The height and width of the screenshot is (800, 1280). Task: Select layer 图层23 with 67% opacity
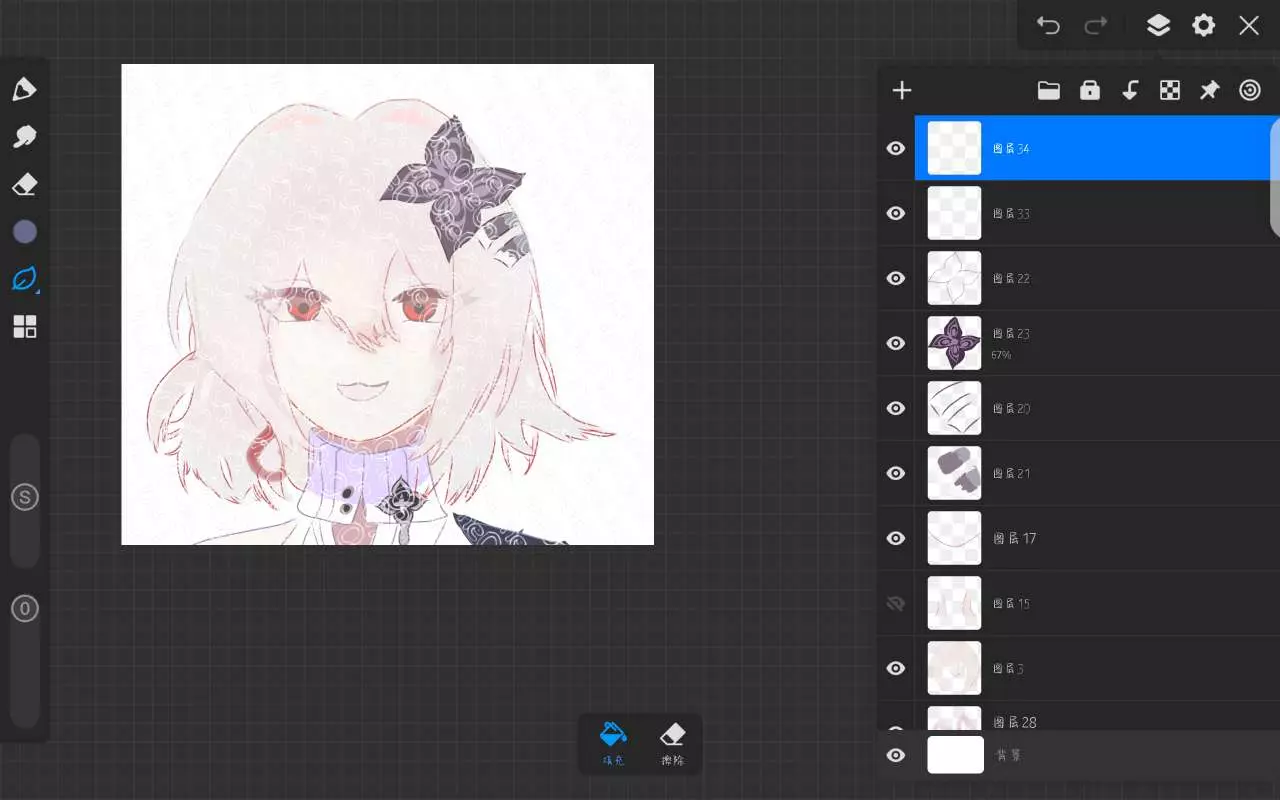tap(1100, 343)
